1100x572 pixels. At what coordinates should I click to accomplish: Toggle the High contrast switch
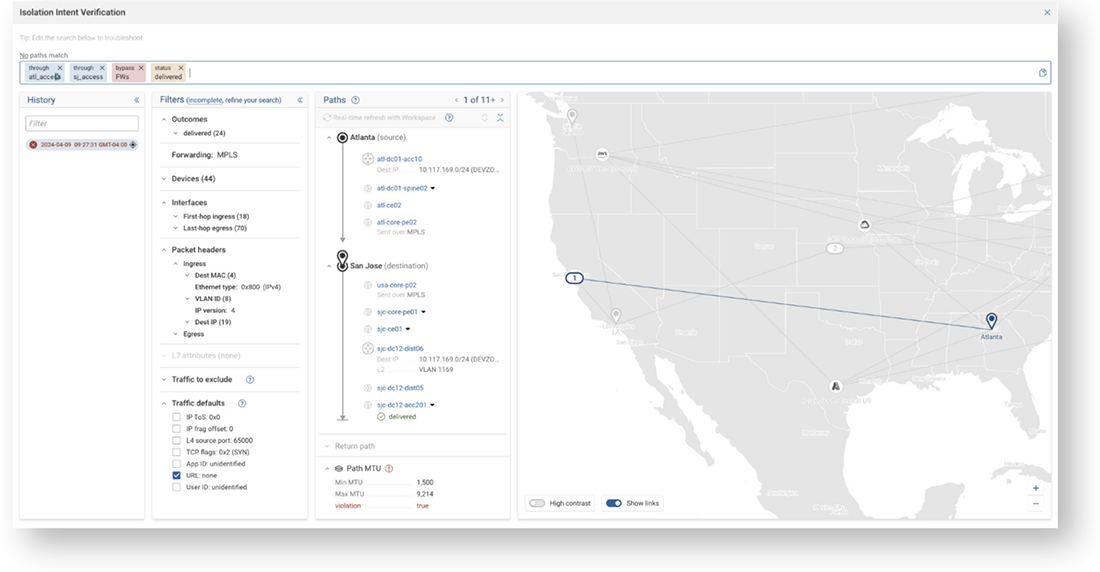[x=537, y=503]
